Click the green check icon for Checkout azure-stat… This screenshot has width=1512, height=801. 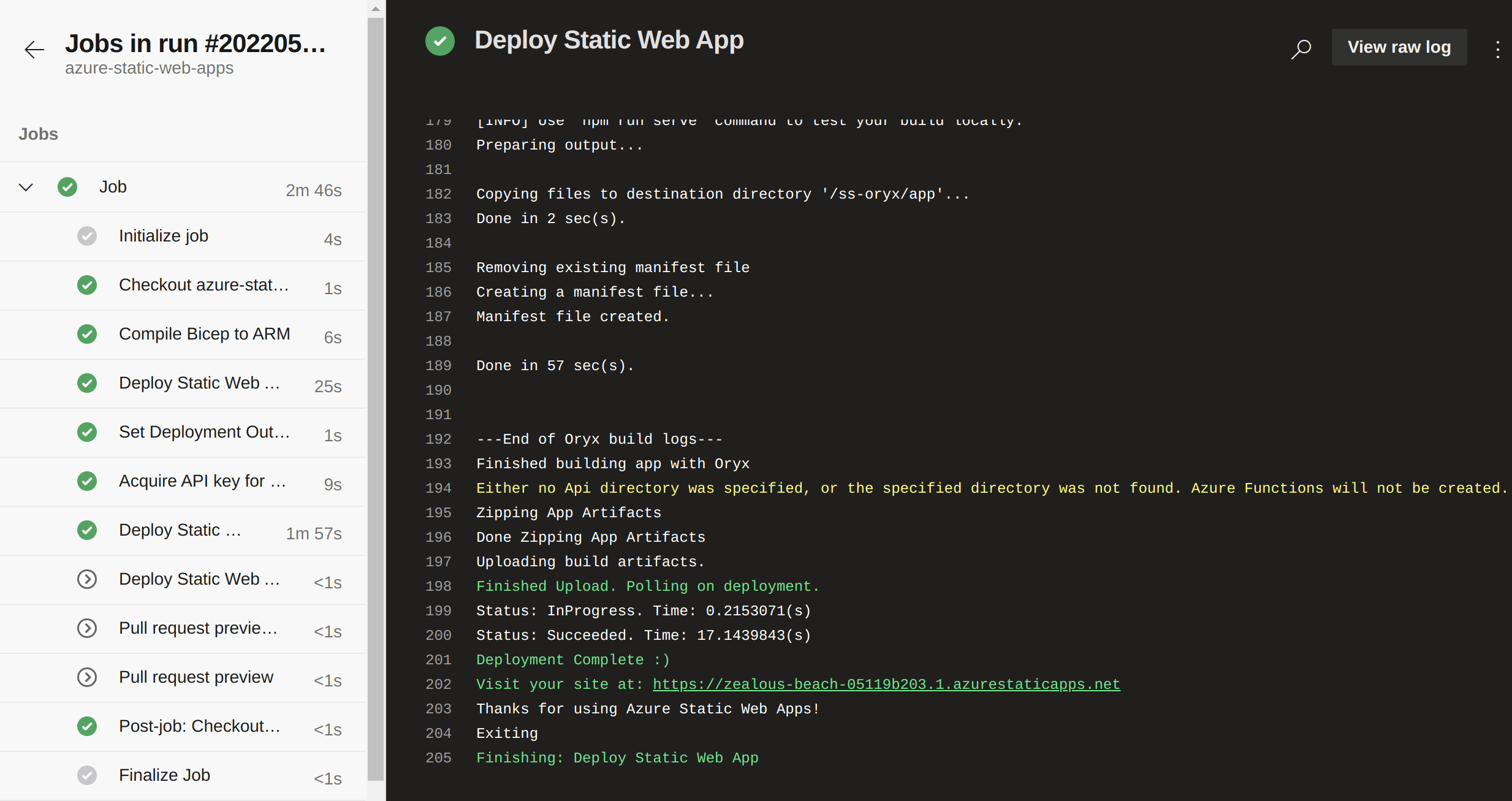coord(87,285)
